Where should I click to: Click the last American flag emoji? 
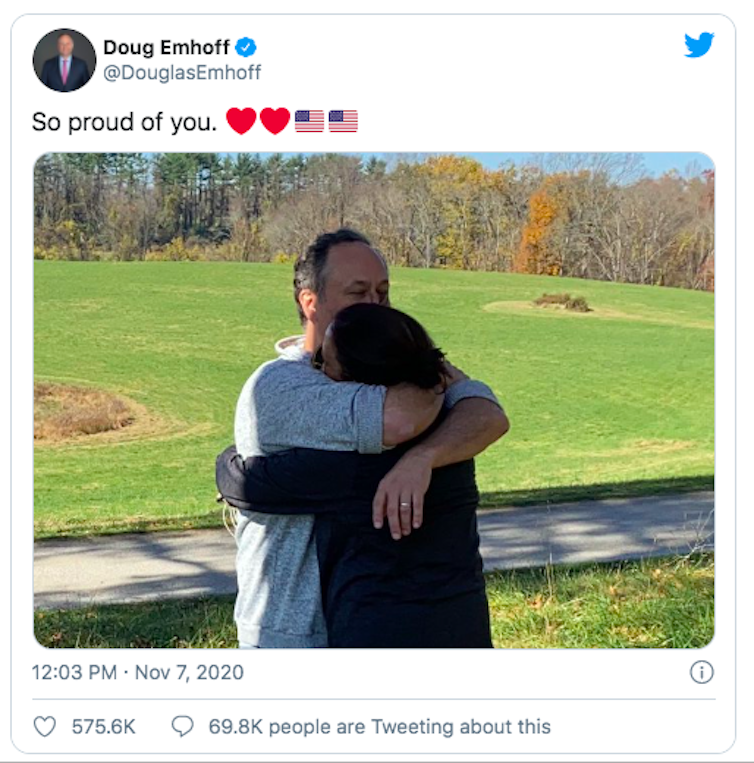(343, 121)
